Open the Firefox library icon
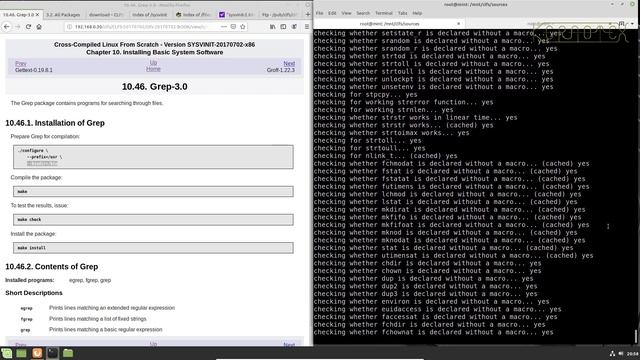 click(273, 27)
